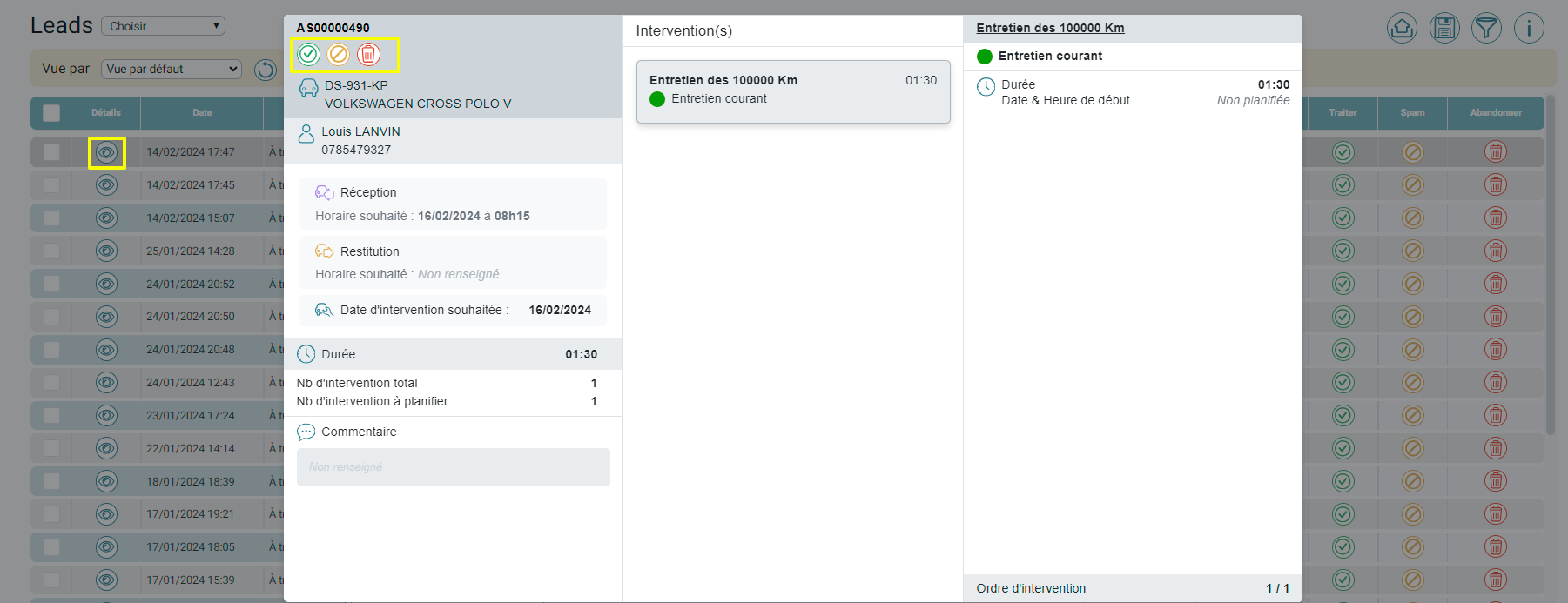Screen dimensions: 1568x603
Task: Click Traiter check icon in fourth table row
Action: coord(1343,251)
